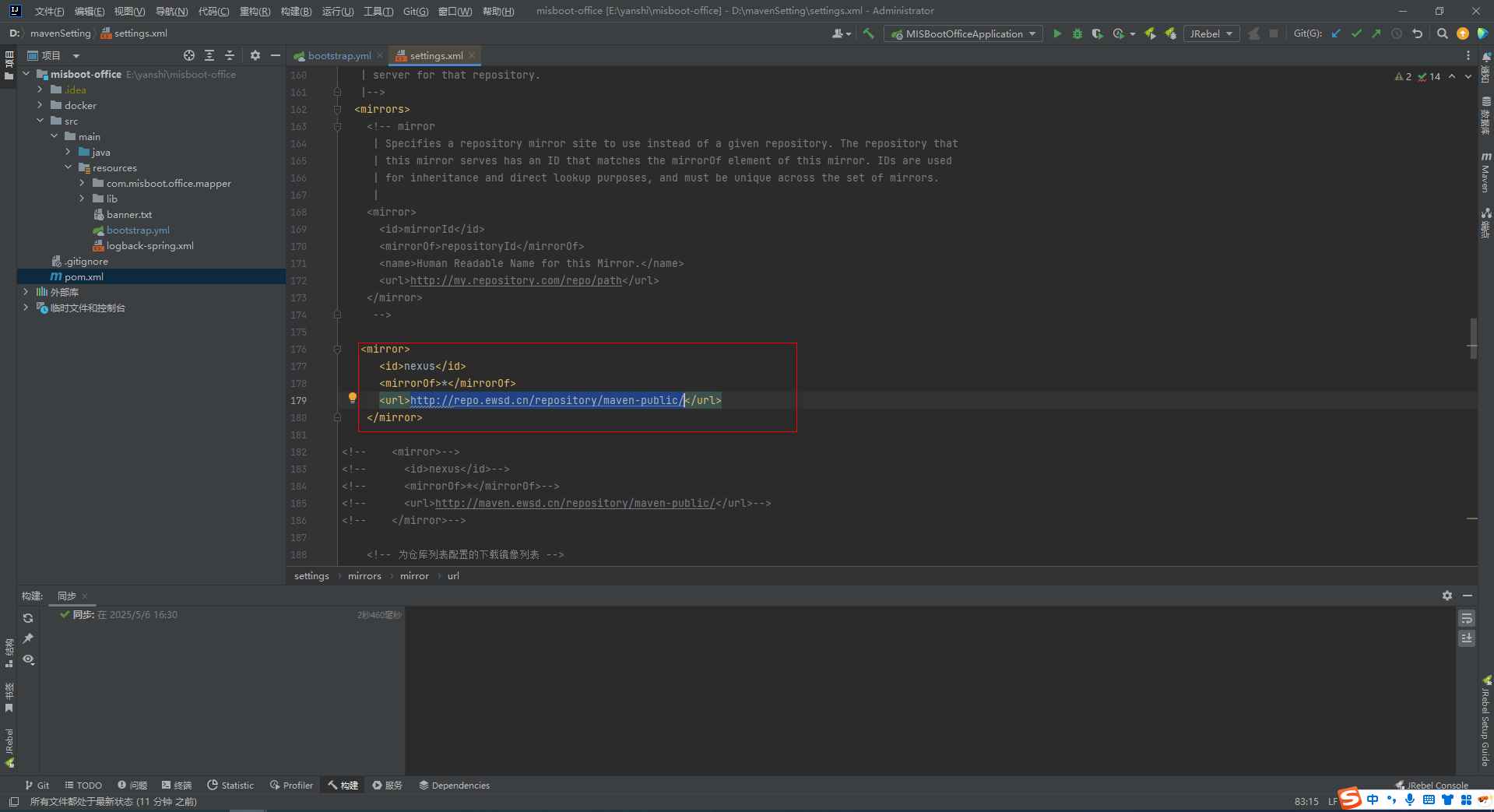Close the settings.xml tab
The height and width of the screenshot is (812, 1494).
[472, 55]
